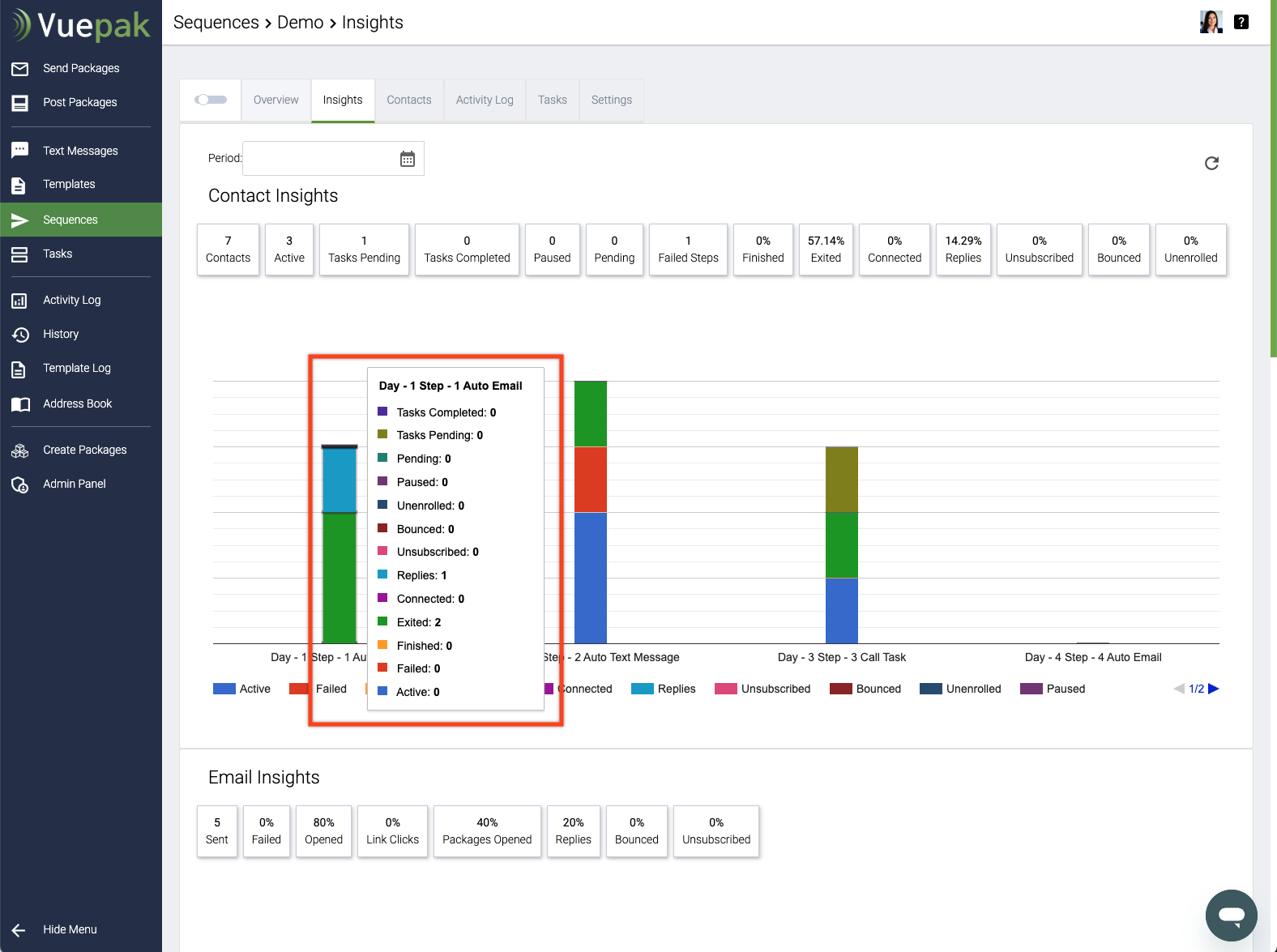Go to next legend page arrow

click(x=1214, y=689)
